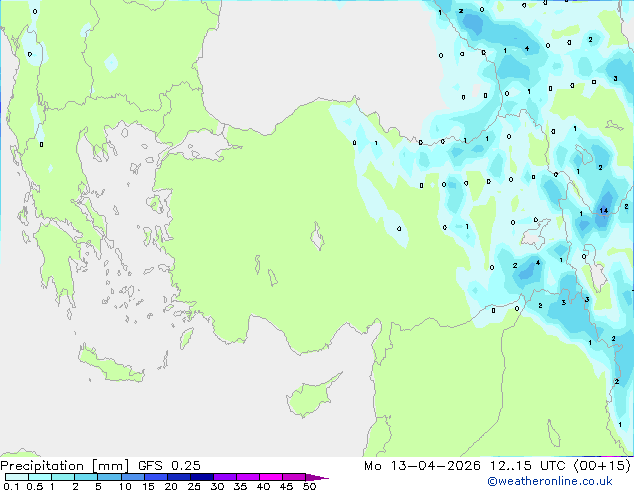This screenshot has width=634, height=490.
Task: Click the '30' legend scale label
Action: (x=217, y=486)
